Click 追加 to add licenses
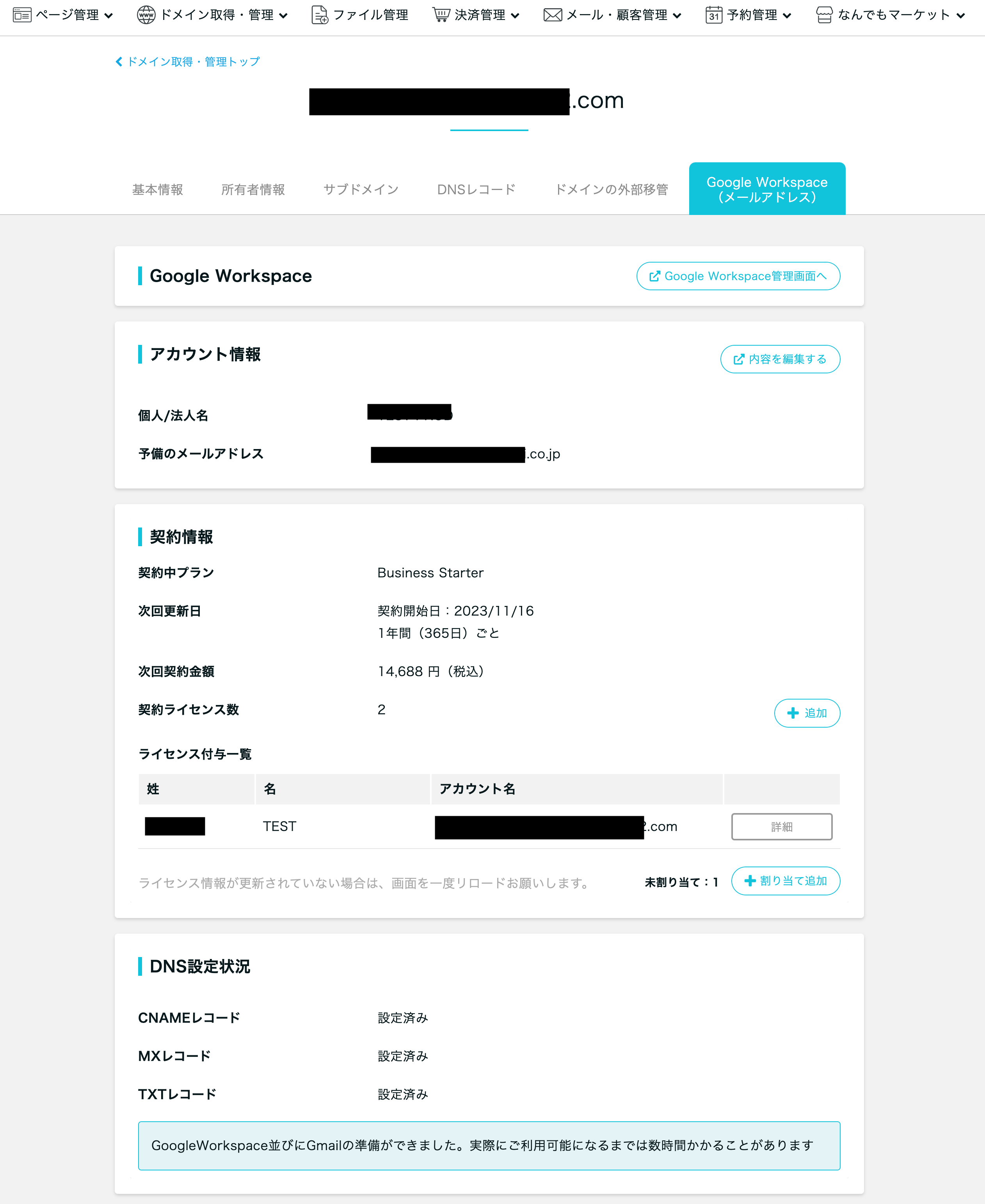The height and width of the screenshot is (1204, 985). click(x=807, y=713)
